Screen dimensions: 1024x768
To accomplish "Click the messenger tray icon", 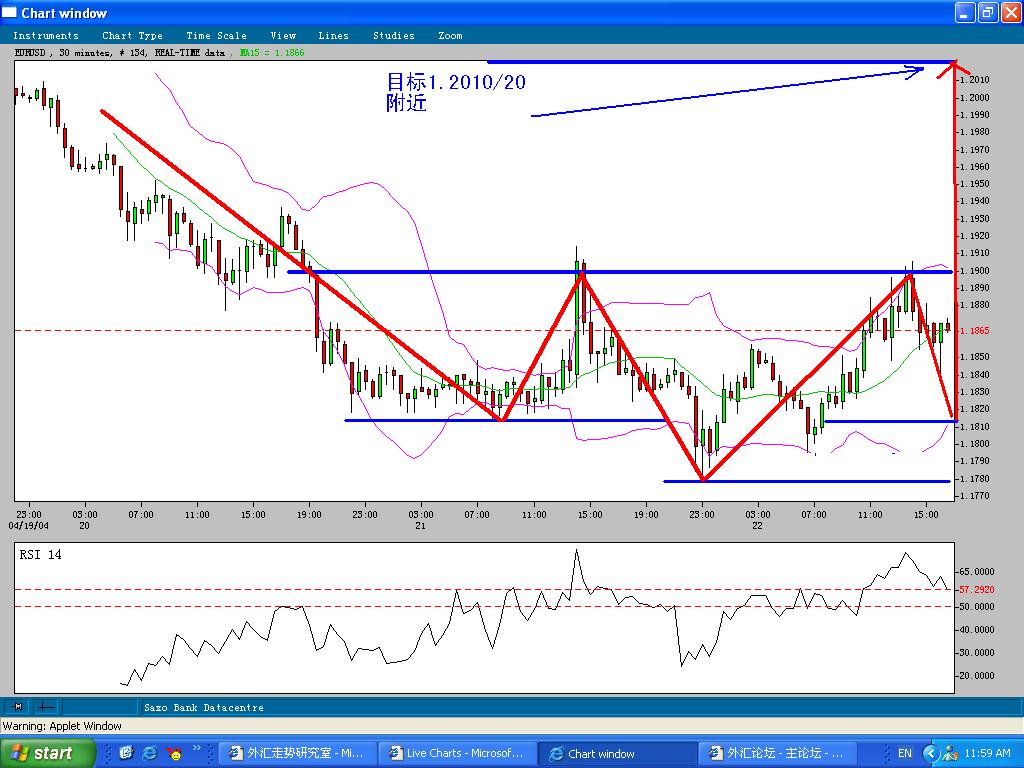I will tap(950, 754).
